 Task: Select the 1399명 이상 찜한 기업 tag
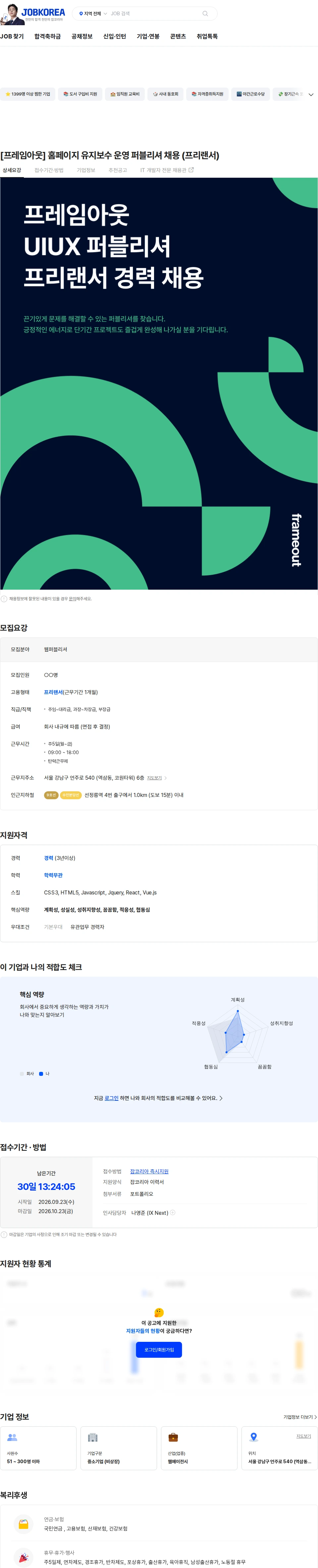27,94
